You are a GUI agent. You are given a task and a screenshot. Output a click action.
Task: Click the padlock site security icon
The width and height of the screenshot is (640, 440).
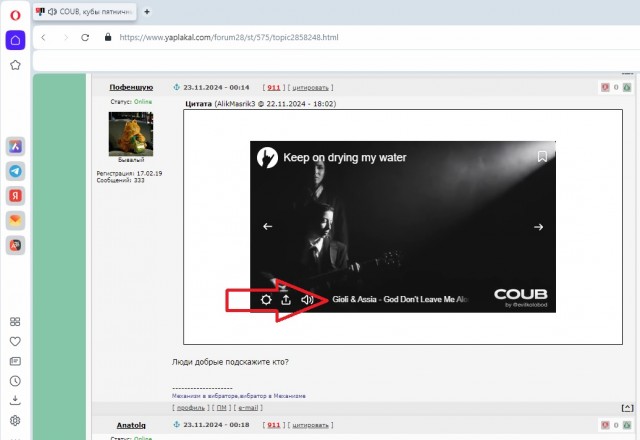(108, 37)
